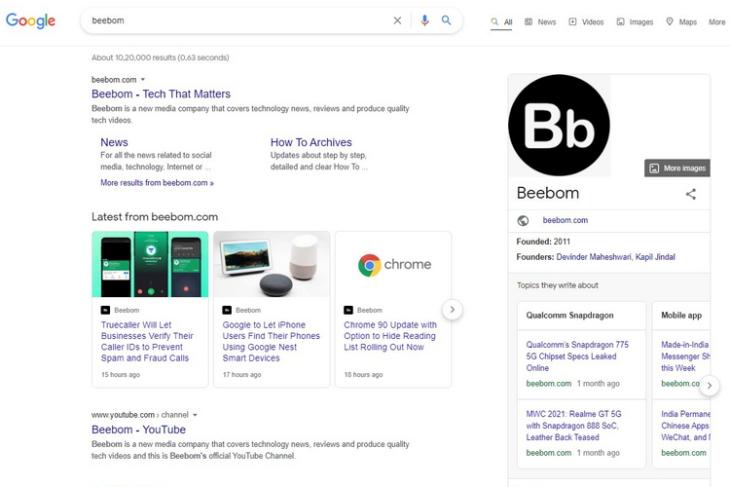The image size is (730, 487).
Task: Open Qualcomm Snapdragon 775 chipset article
Action: (x=577, y=356)
